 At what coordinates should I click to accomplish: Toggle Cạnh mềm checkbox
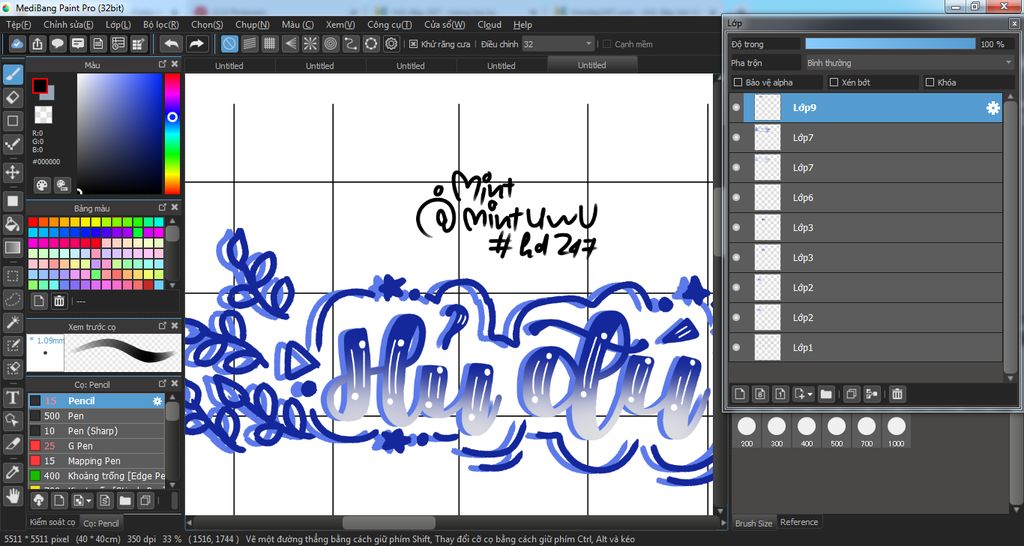tap(607, 44)
